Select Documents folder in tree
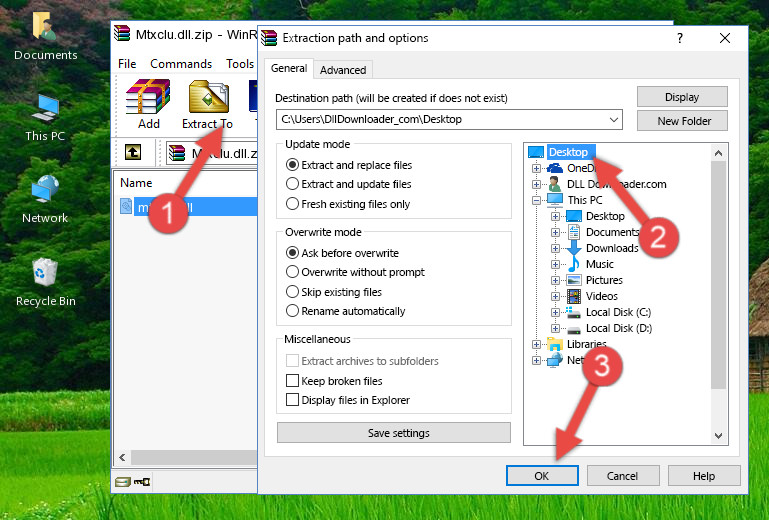 coord(613,232)
